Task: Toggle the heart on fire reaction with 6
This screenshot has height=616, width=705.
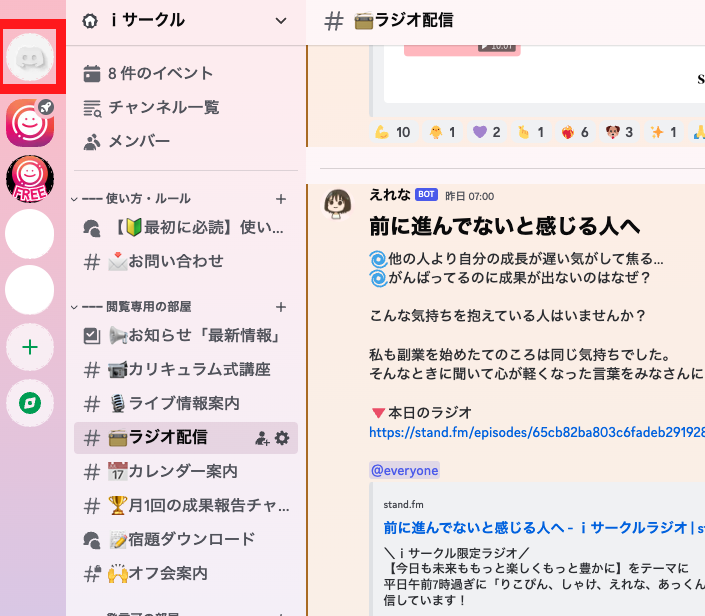Action: coord(576,132)
